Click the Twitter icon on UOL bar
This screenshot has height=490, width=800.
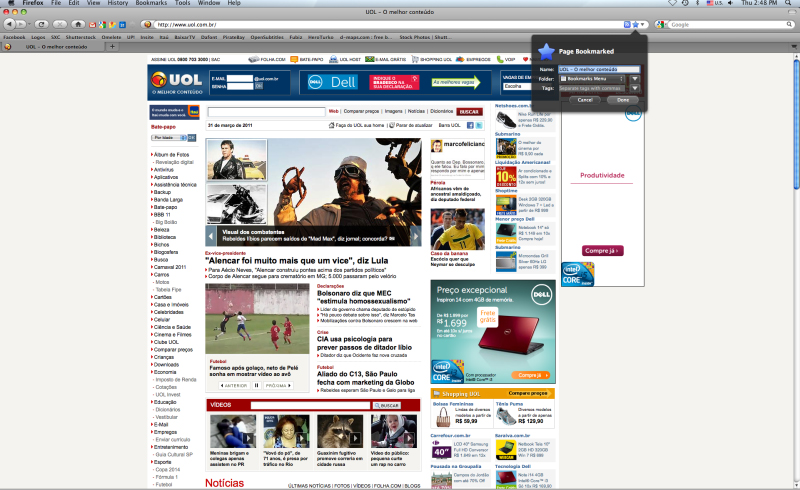pos(479,125)
